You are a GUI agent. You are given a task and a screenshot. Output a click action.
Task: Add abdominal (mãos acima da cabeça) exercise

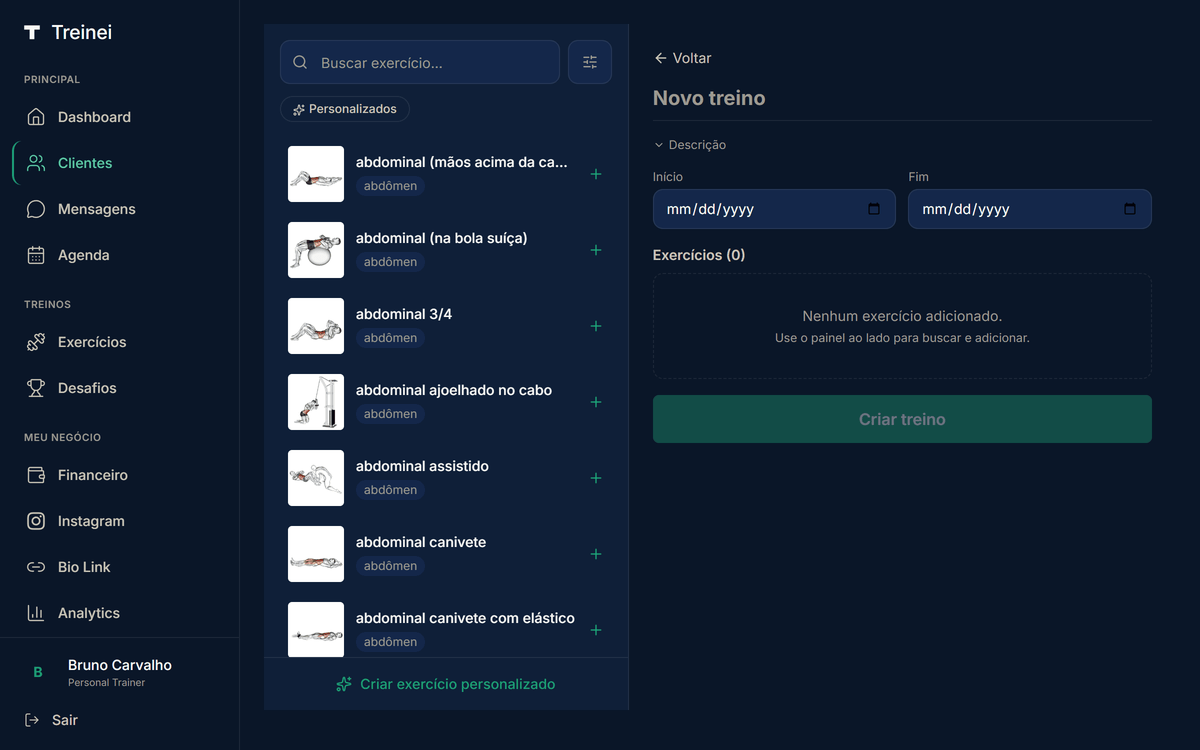(596, 174)
